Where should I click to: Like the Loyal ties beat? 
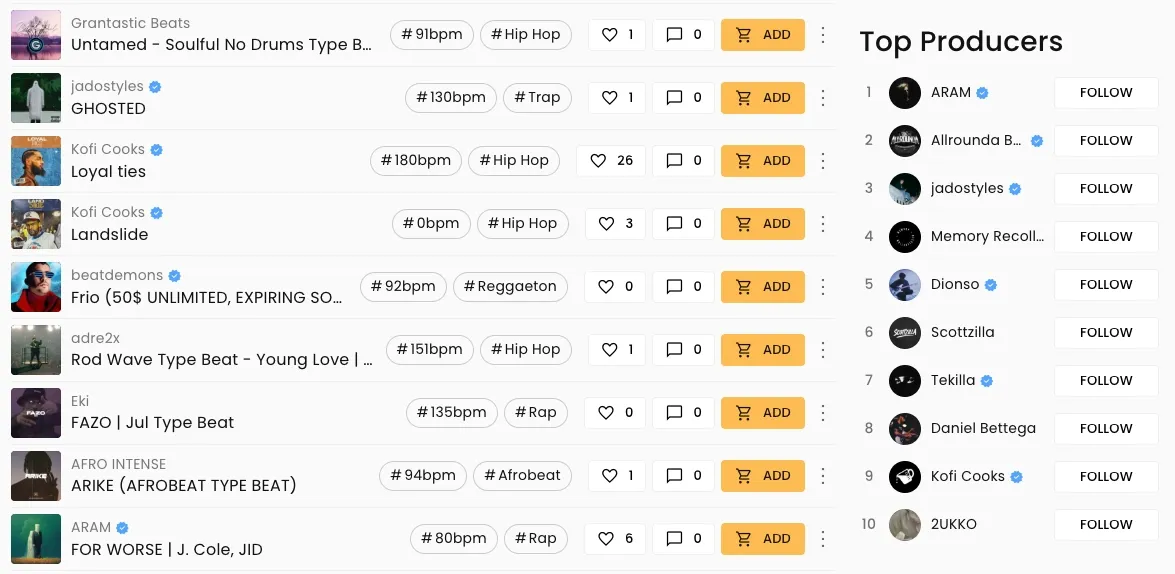click(611, 160)
